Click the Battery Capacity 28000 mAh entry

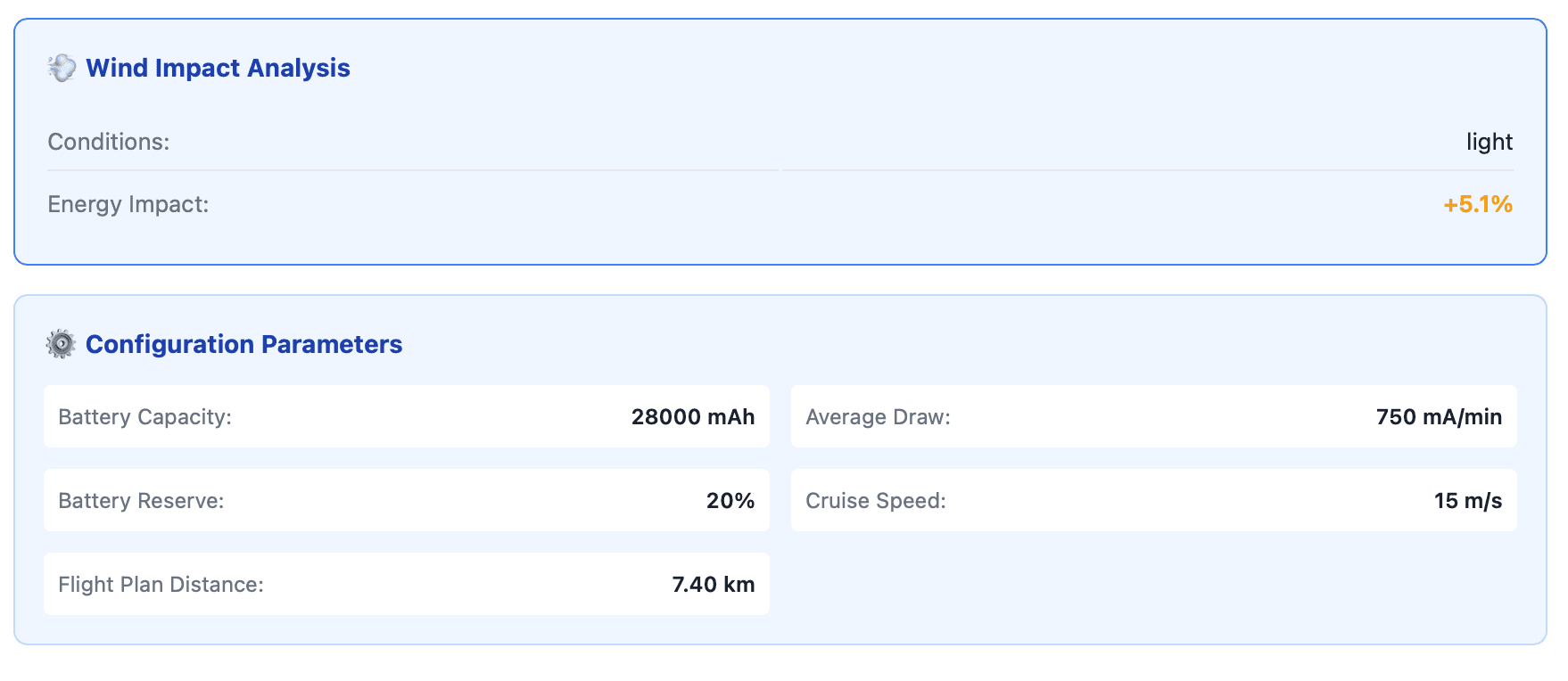(406, 416)
